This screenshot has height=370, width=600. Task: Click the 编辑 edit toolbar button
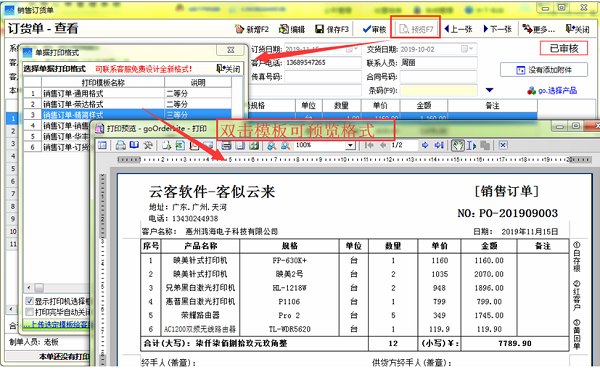pyautogui.click(x=292, y=29)
